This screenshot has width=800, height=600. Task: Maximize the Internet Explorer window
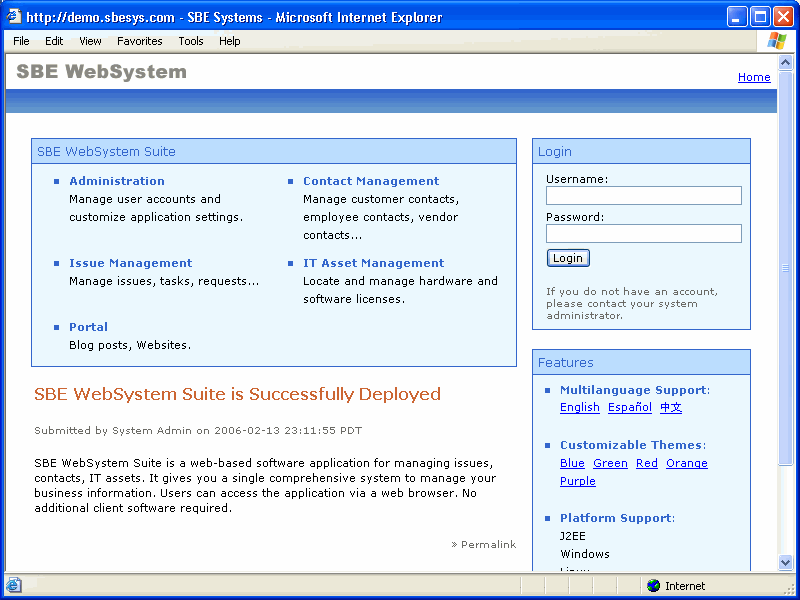pos(760,17)
